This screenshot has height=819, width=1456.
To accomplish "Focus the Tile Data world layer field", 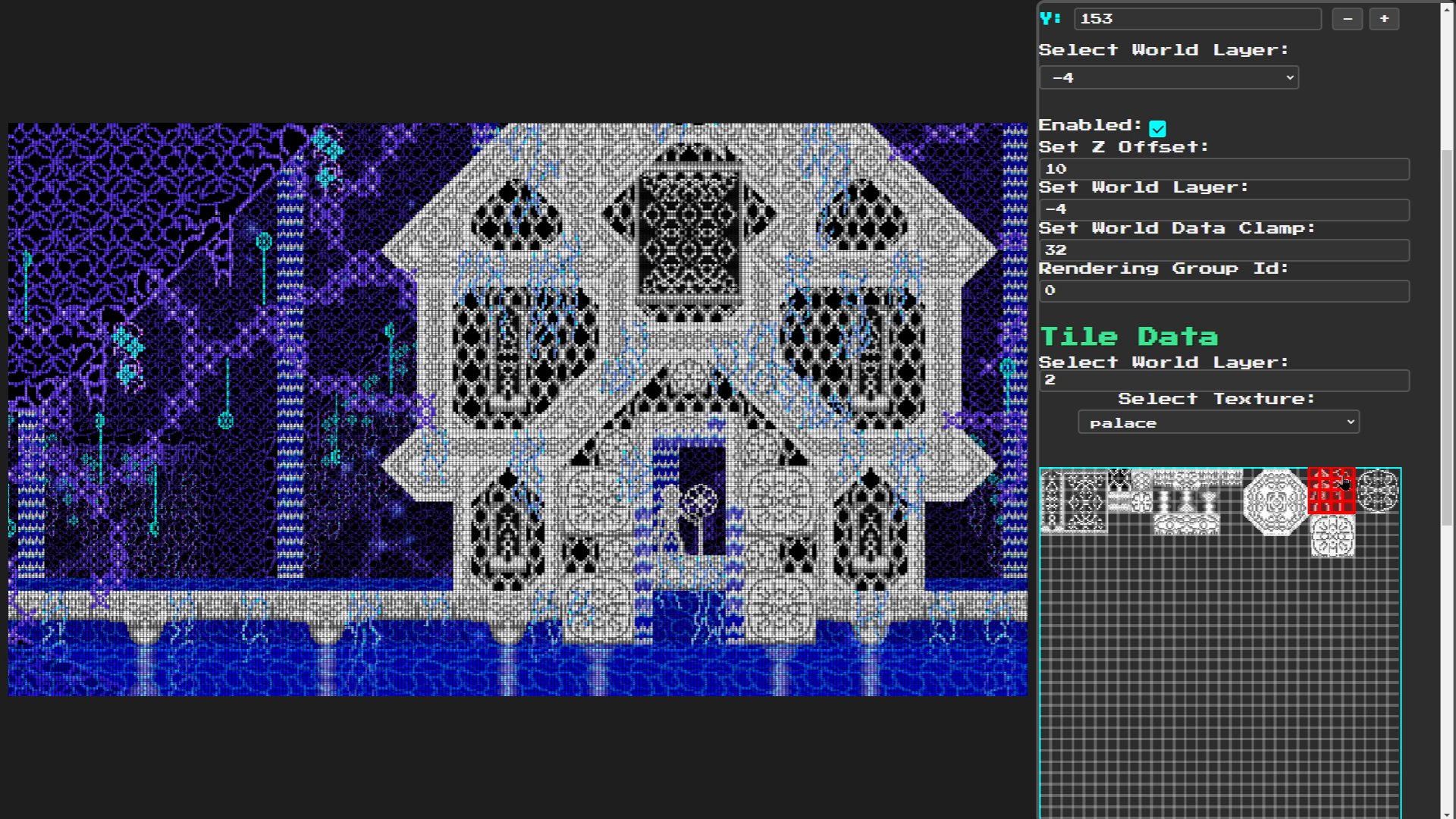I will coord(1224,380).
